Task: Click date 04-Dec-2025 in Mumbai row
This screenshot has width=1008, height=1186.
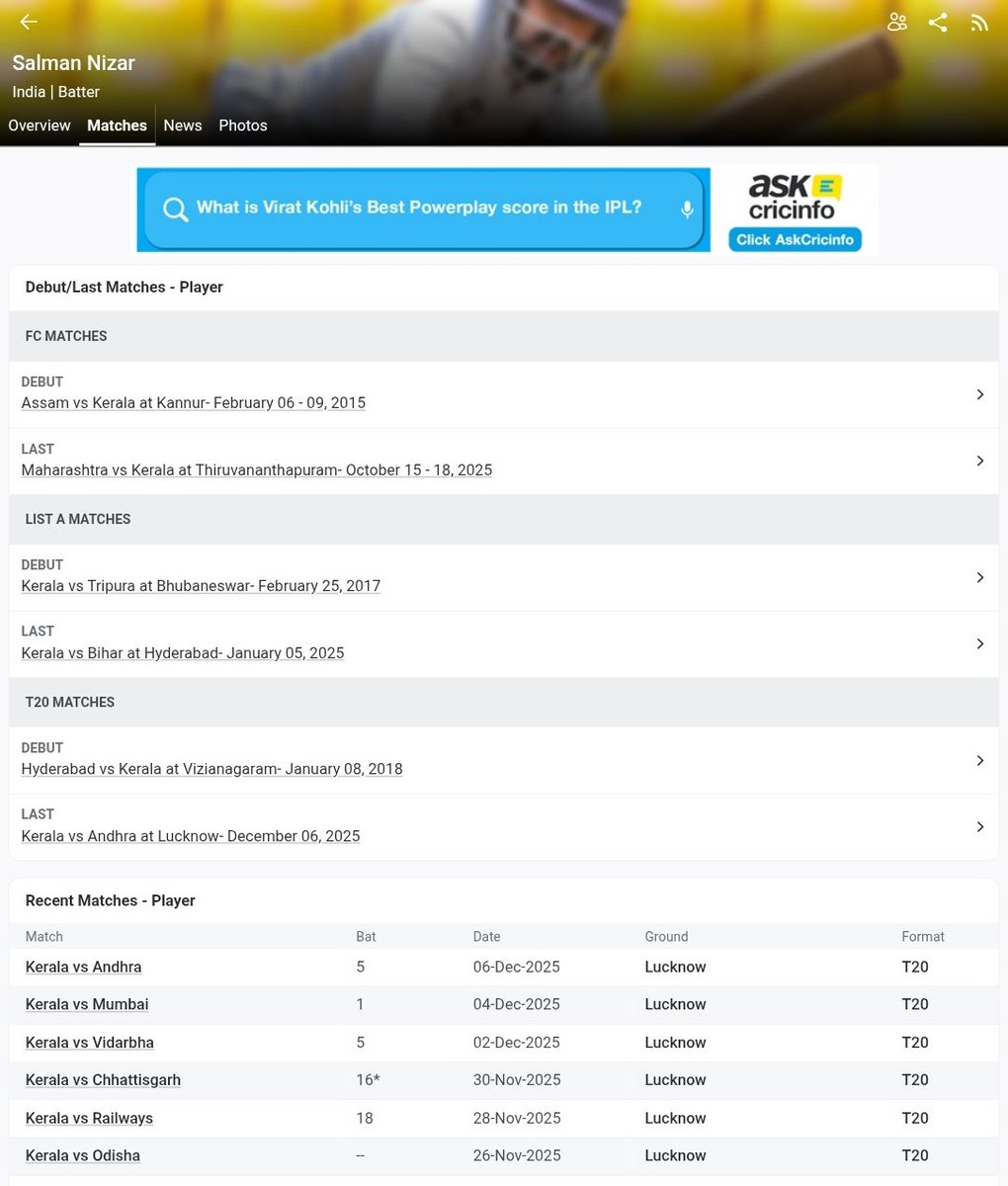Action: pyautogui.click(x=517, y=1005)
